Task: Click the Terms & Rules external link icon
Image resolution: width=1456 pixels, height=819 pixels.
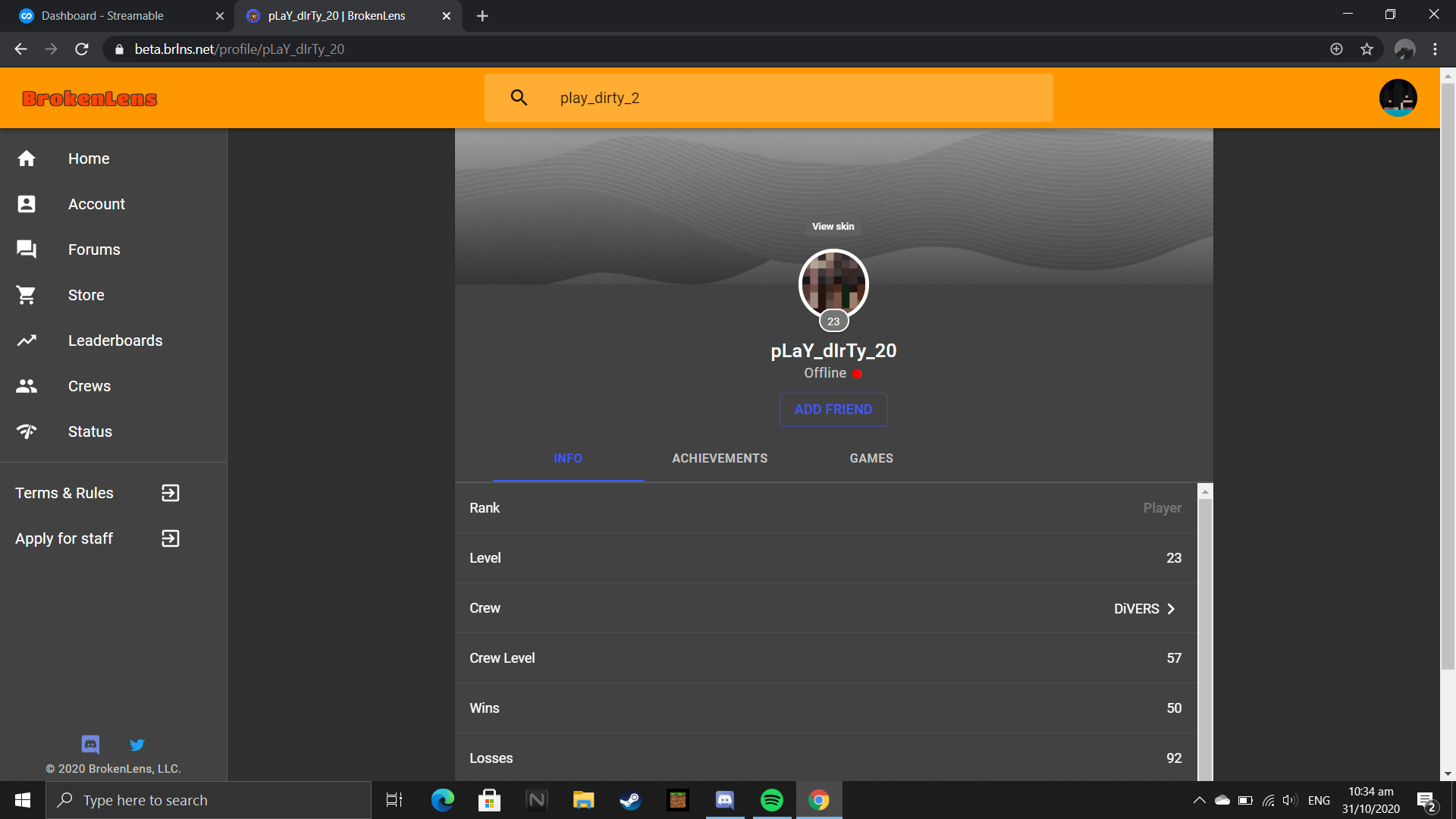Action: click(171, 493)
